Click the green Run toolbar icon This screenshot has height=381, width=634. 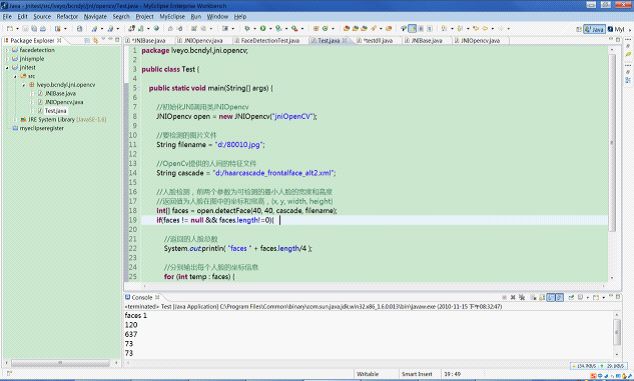[263, 29]
